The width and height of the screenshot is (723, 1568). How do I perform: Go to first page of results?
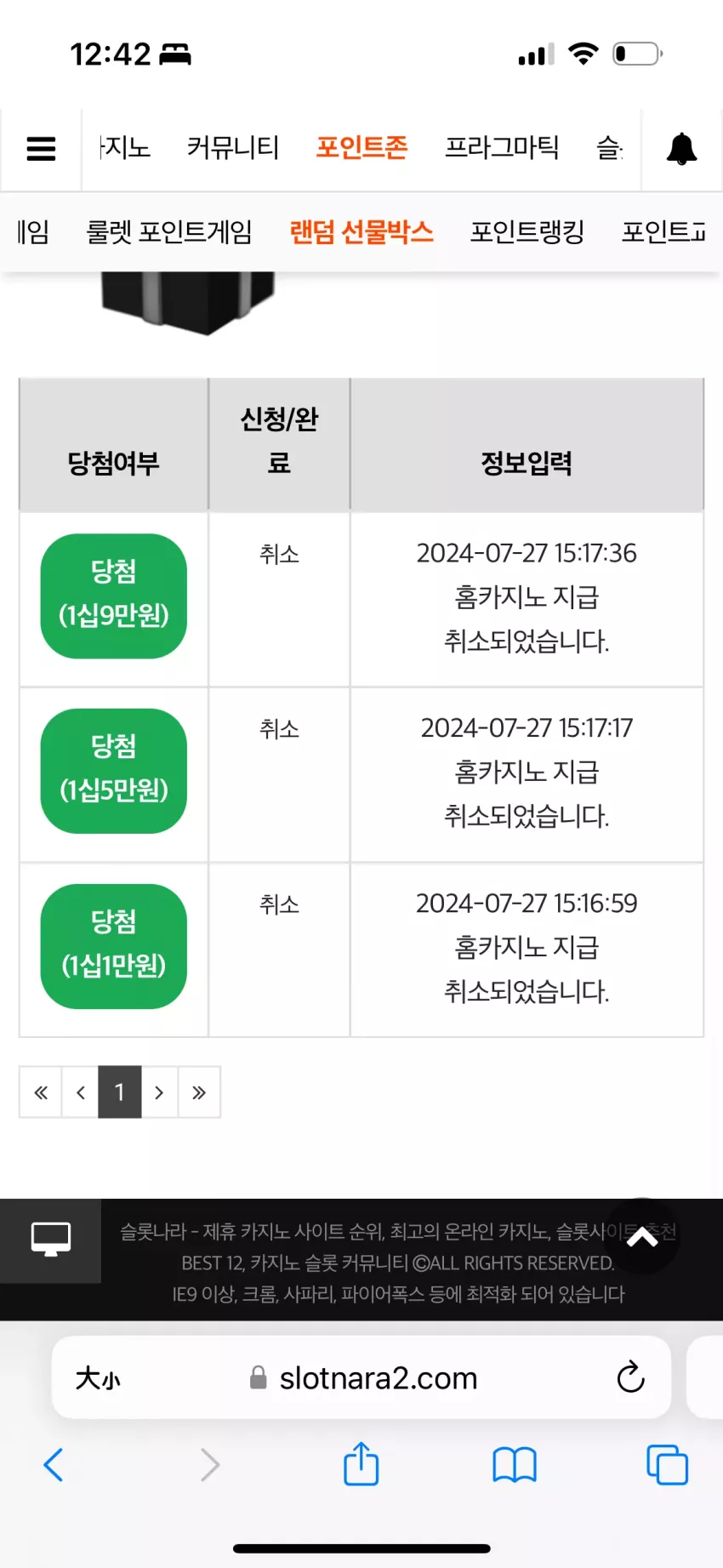tap(40, 1092)
